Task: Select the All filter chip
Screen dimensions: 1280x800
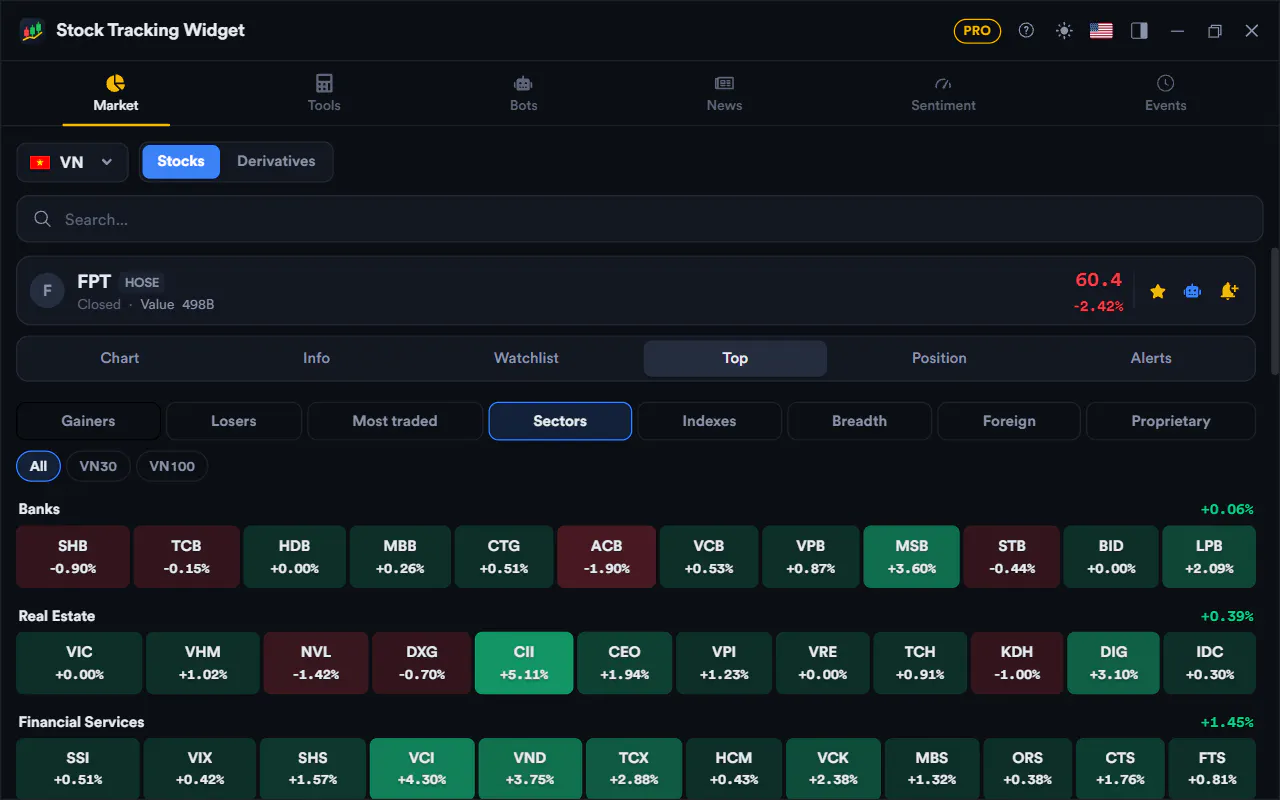Action: [x=38, y=466]
